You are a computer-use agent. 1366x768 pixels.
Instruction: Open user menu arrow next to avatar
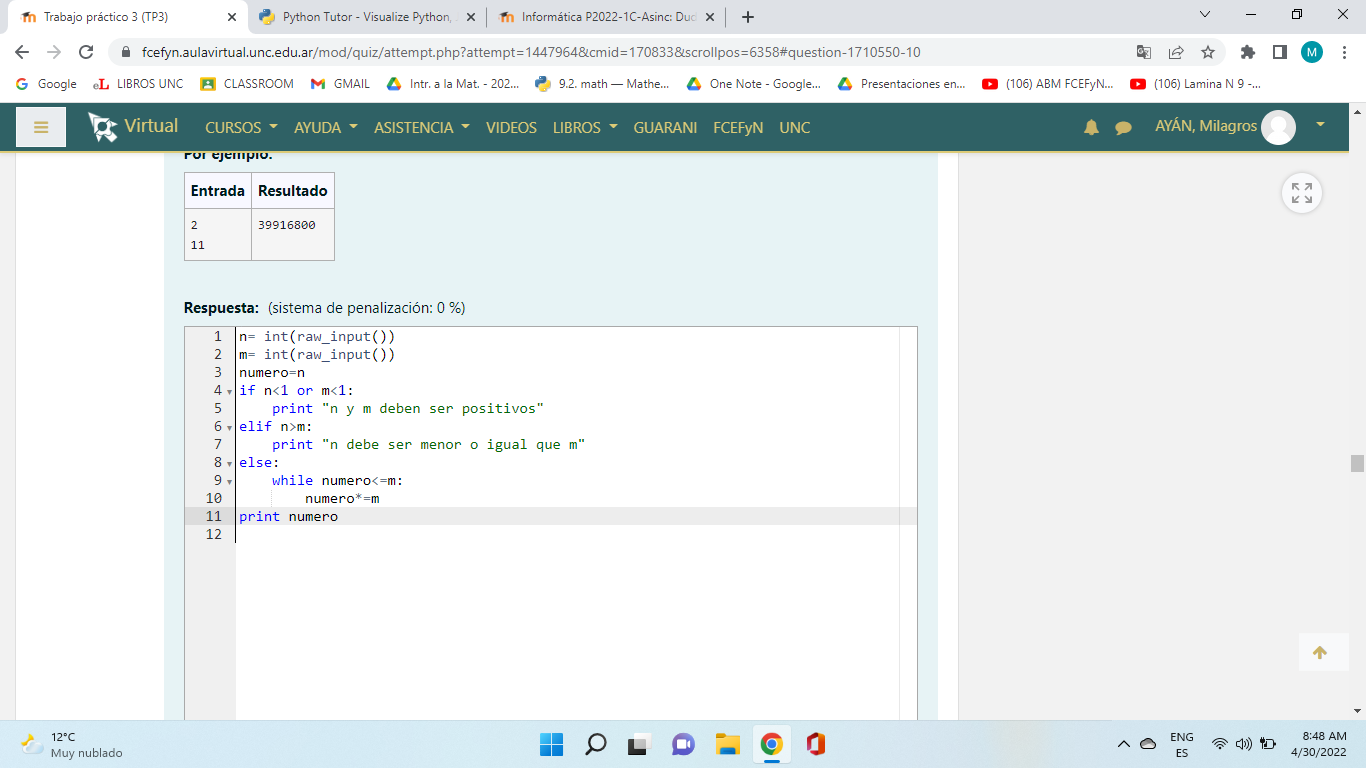pyautogui.click(x=1320, y=125)
